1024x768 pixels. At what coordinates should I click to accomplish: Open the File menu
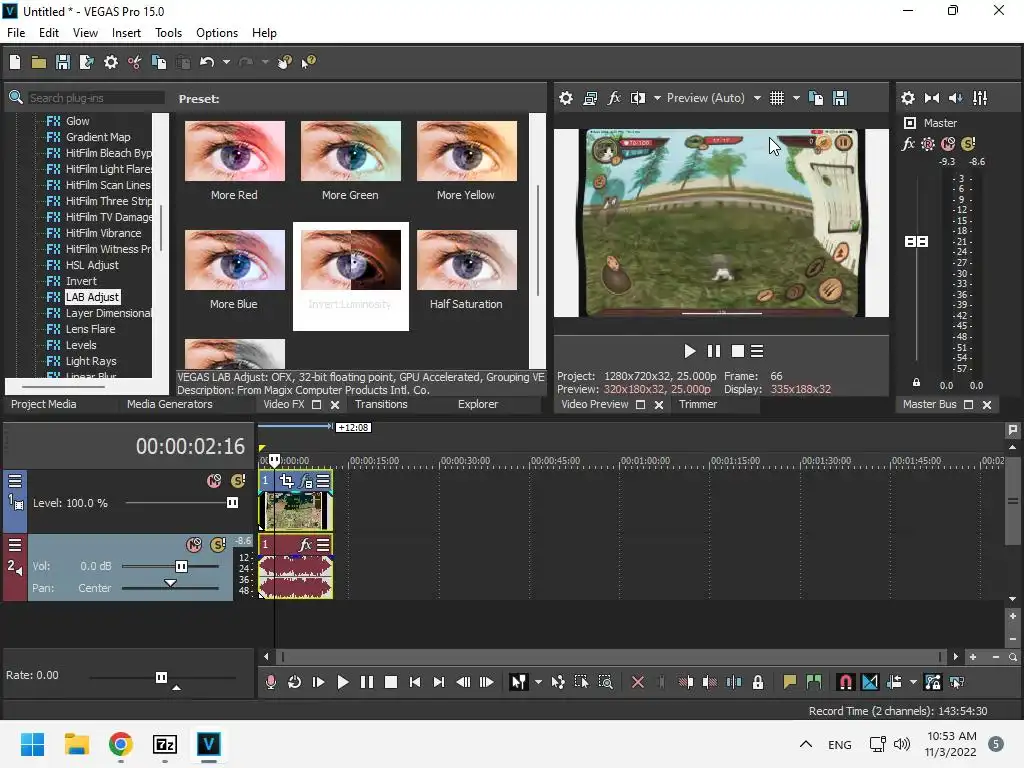[16, 33]
